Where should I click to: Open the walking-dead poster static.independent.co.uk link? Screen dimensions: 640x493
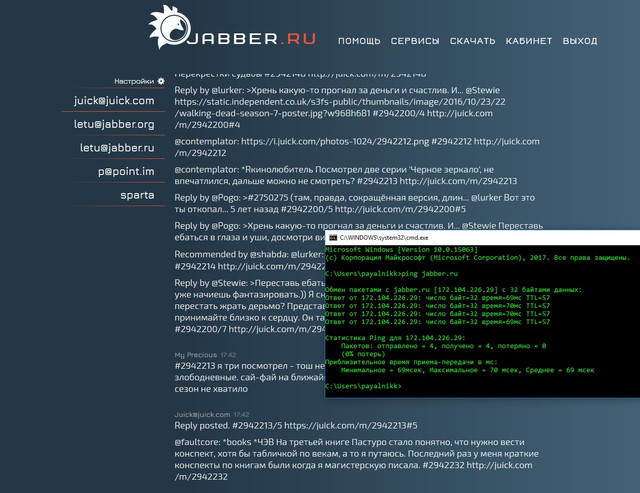click(x=340, y=107)
